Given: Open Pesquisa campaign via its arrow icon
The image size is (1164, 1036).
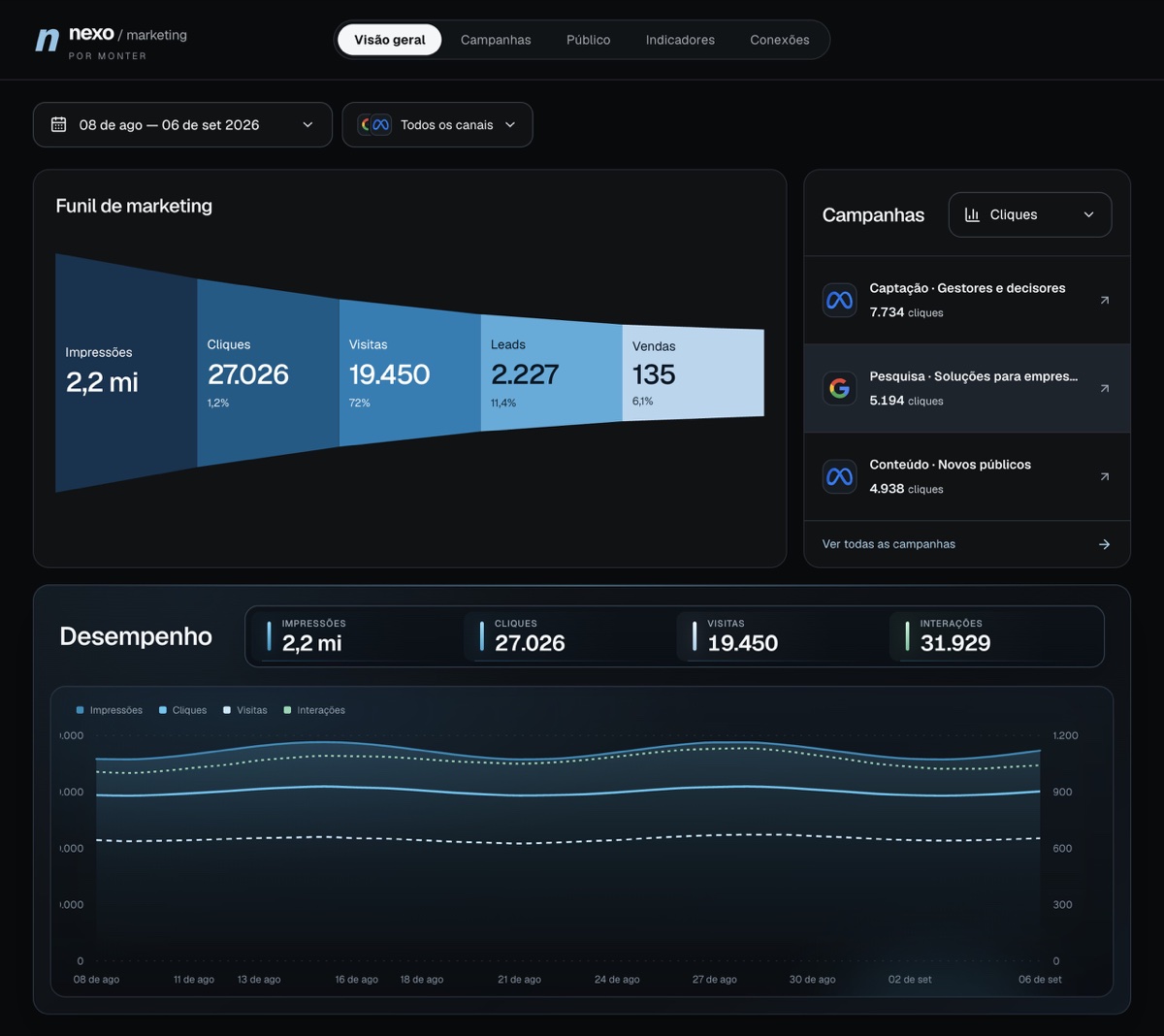Looking at the screenshot, I should pos(1104,388).
